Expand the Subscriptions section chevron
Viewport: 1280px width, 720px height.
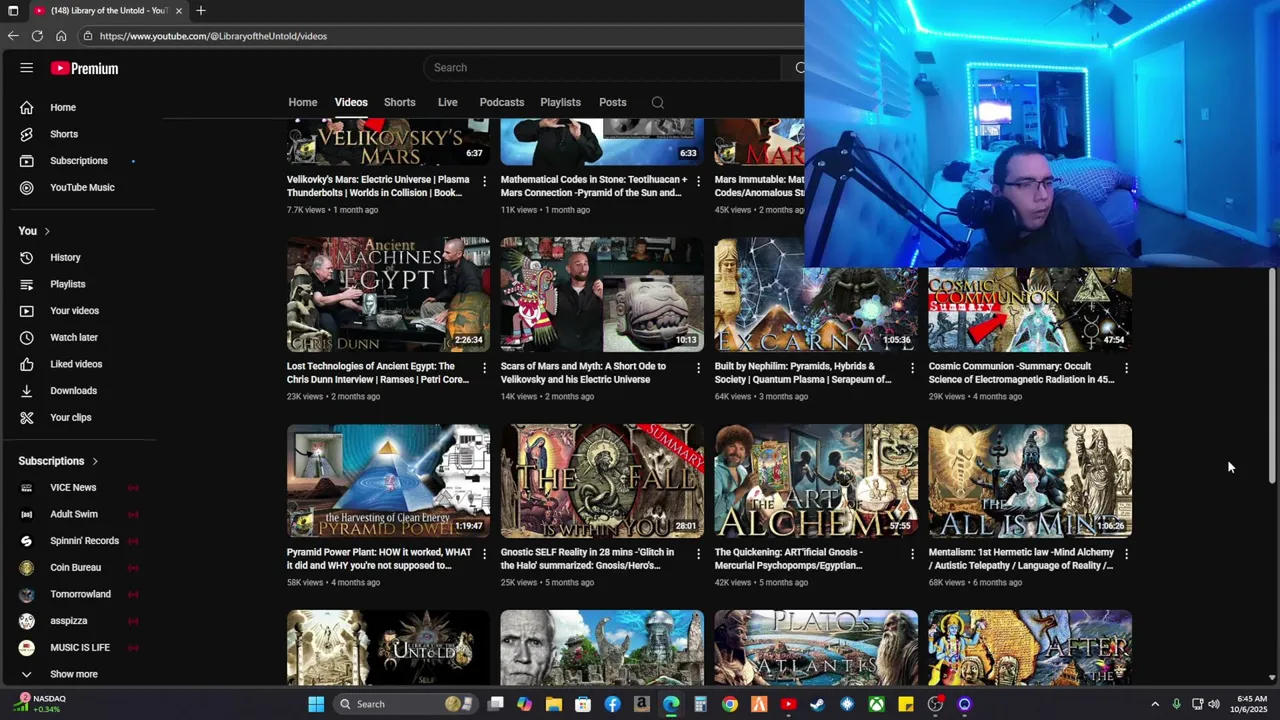click(x=95, y=461)
